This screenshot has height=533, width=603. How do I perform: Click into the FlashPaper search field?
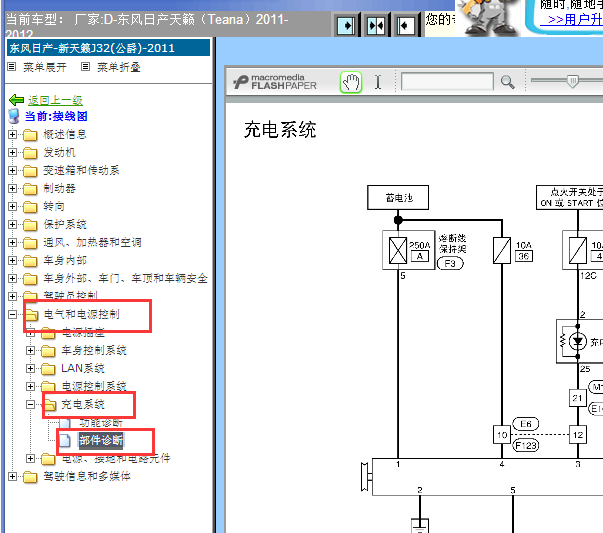[447, 82]
